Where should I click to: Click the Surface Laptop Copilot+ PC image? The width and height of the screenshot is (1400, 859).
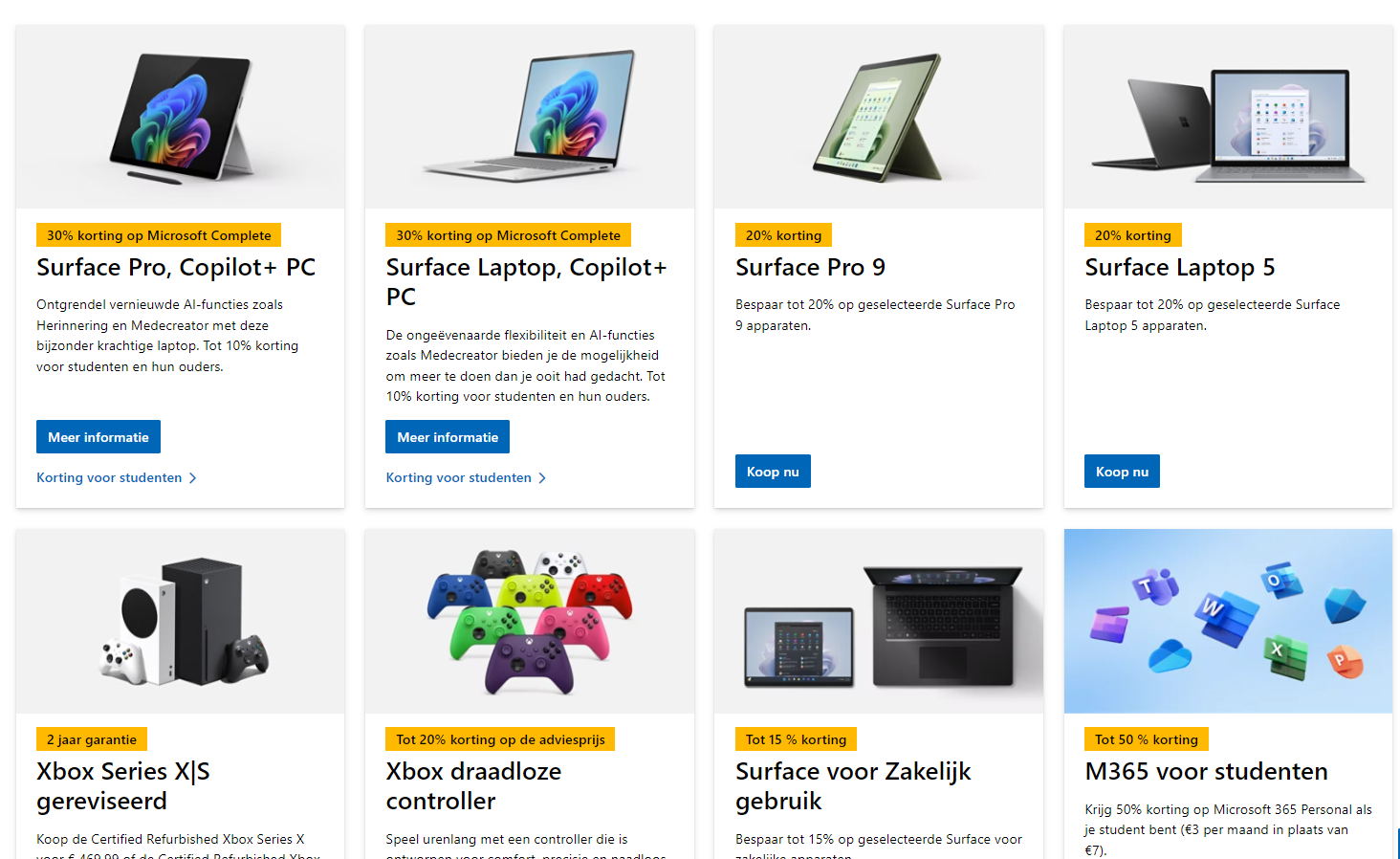point(530,117)
